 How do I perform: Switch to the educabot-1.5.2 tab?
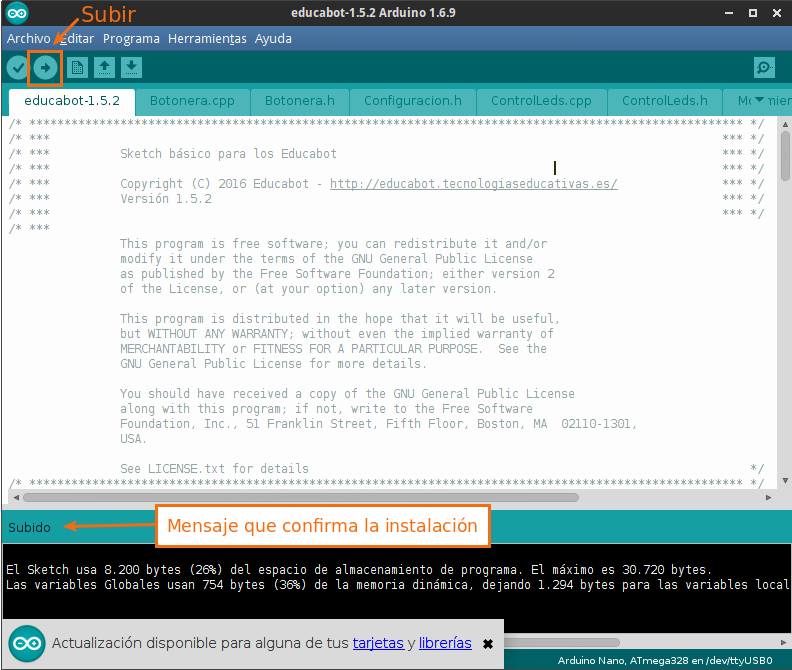tap(72, 101)
